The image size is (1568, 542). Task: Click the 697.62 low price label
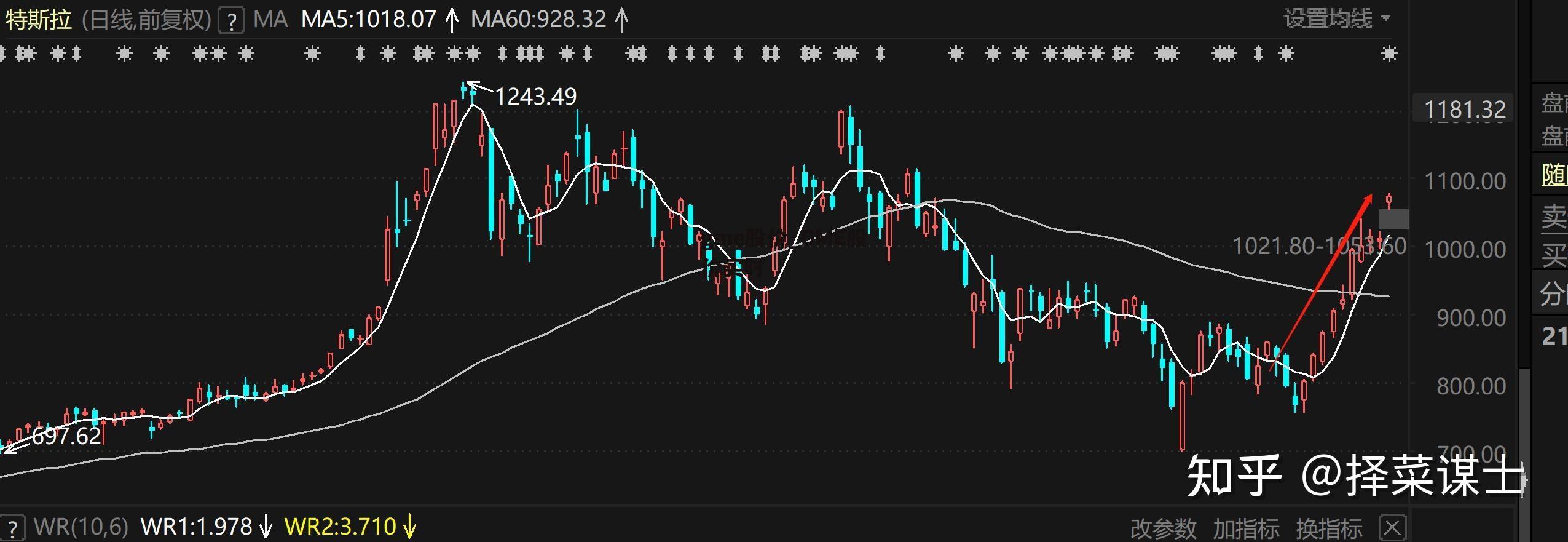[66, 436]
